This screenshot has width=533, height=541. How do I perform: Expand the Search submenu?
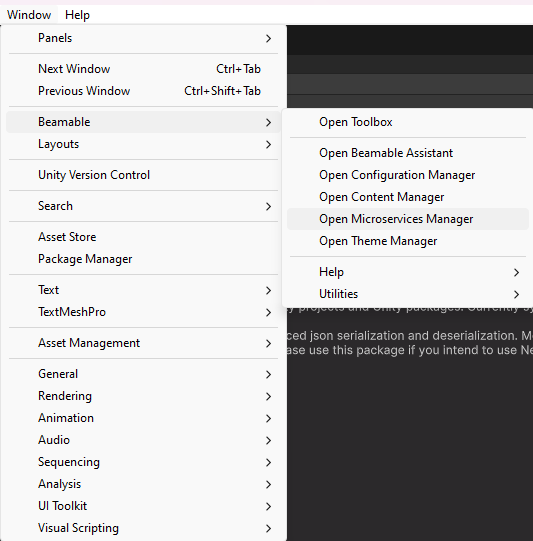tap(143, 206)
